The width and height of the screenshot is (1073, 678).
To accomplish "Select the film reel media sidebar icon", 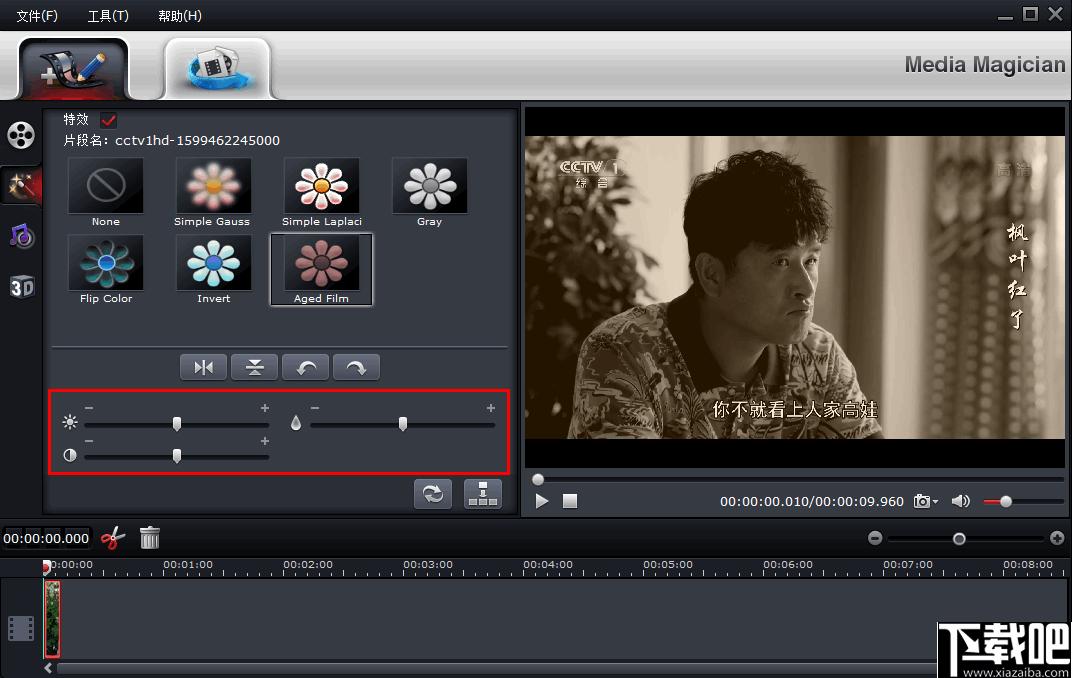I will coord(21,135).
